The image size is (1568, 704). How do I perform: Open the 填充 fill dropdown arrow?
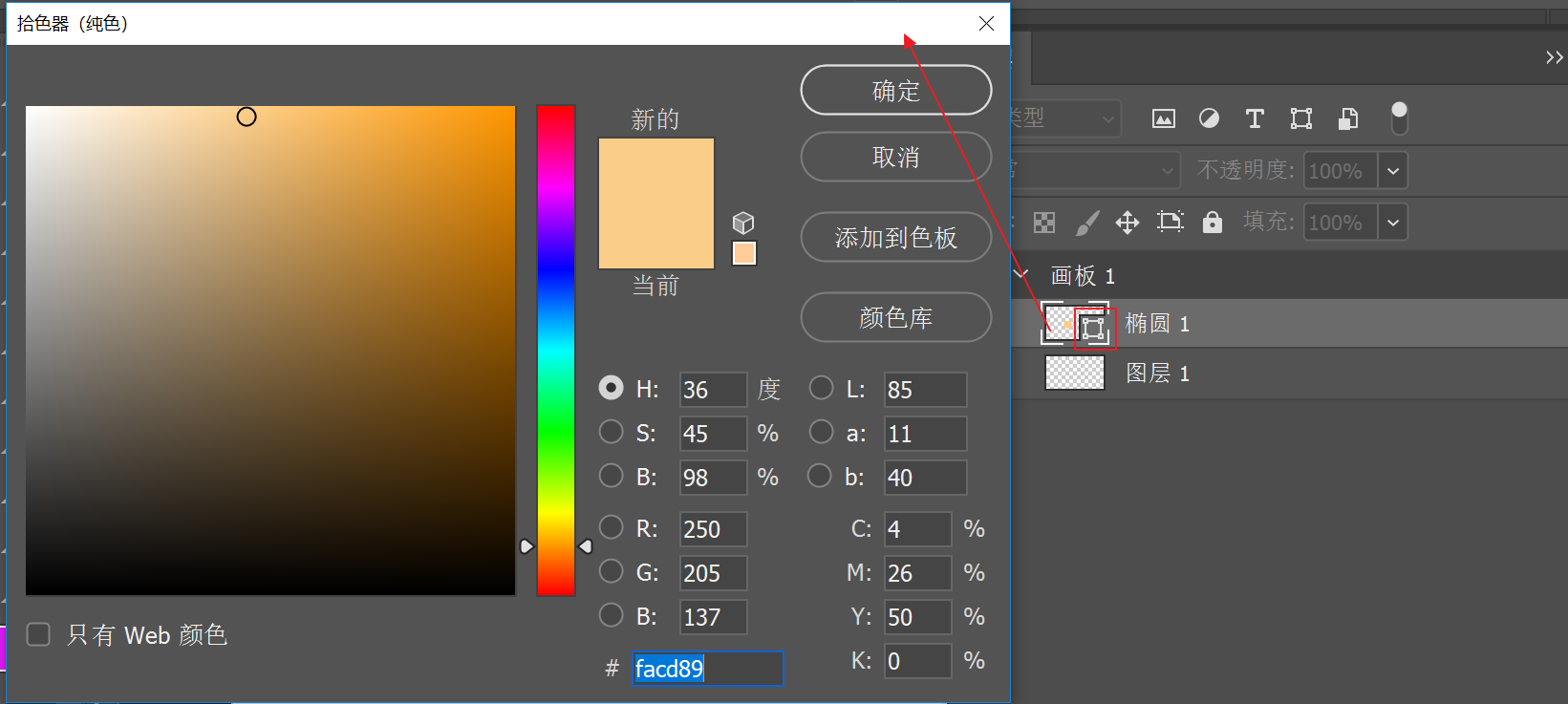[1393, 223]
